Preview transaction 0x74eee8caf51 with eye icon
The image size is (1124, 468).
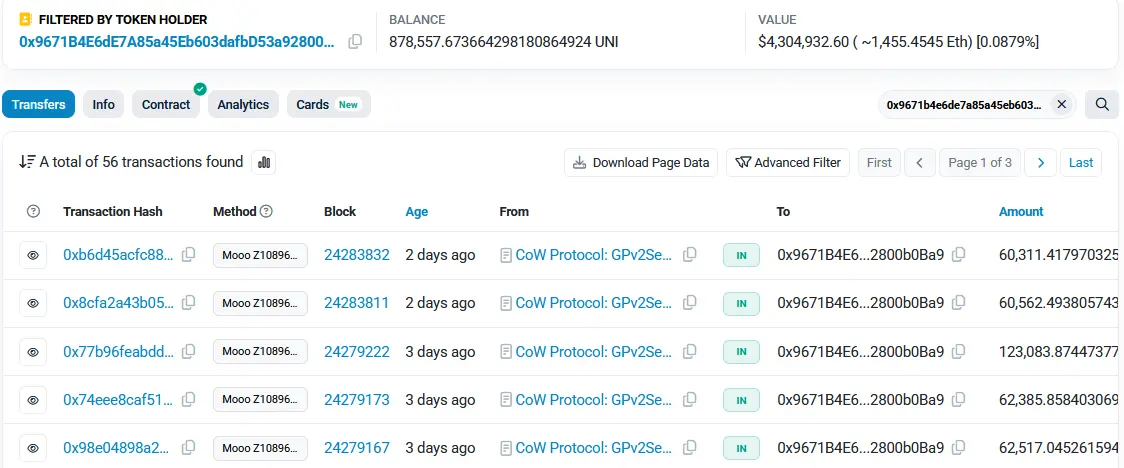33,400
